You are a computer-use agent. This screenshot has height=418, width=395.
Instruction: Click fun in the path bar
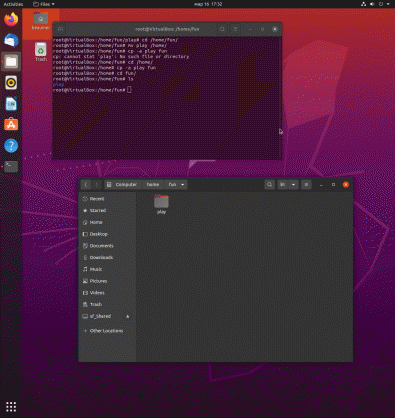pos(172,184)
